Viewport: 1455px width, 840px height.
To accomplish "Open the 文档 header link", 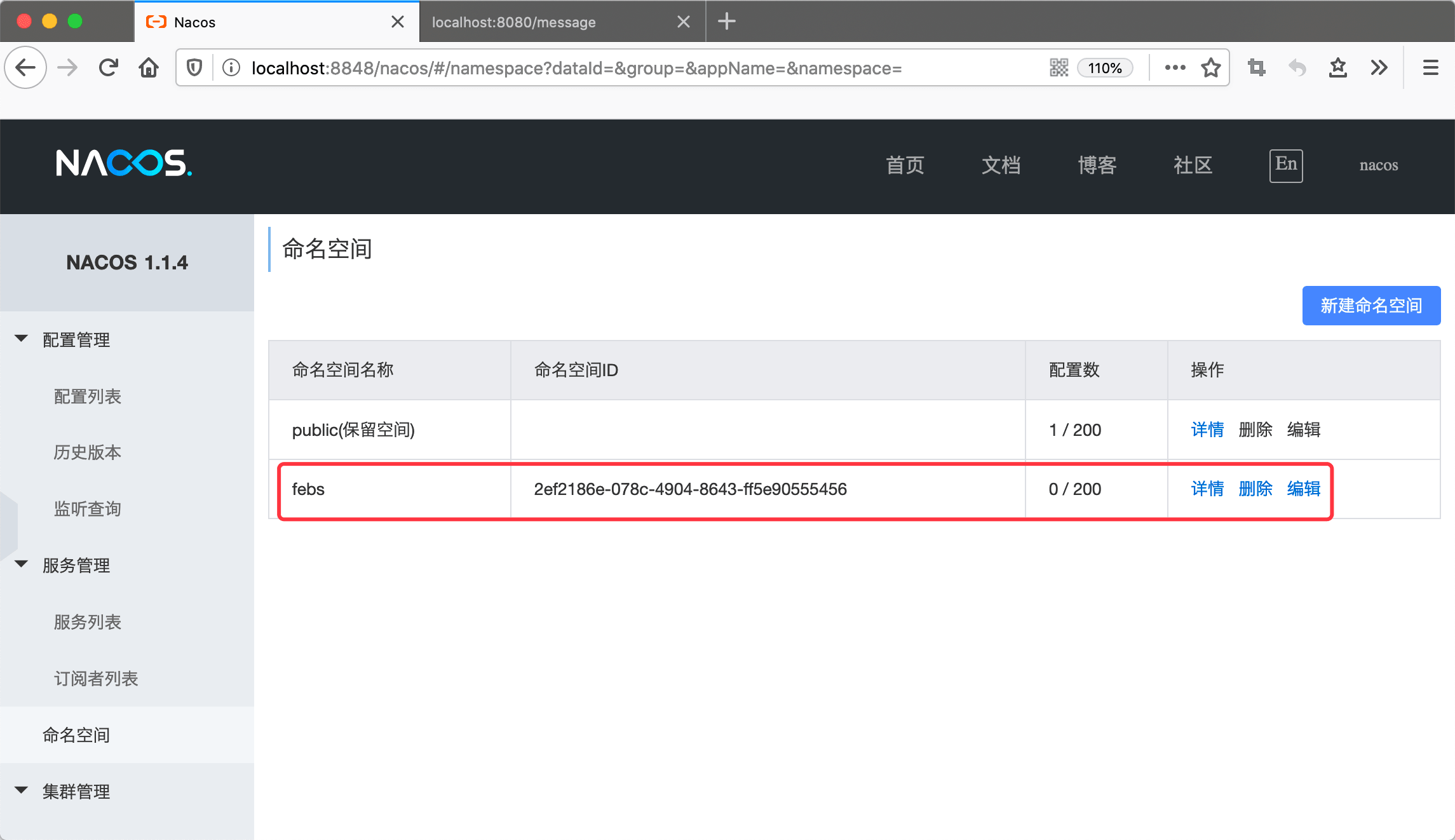I will pyautogui.click(x=1001, y=165).
